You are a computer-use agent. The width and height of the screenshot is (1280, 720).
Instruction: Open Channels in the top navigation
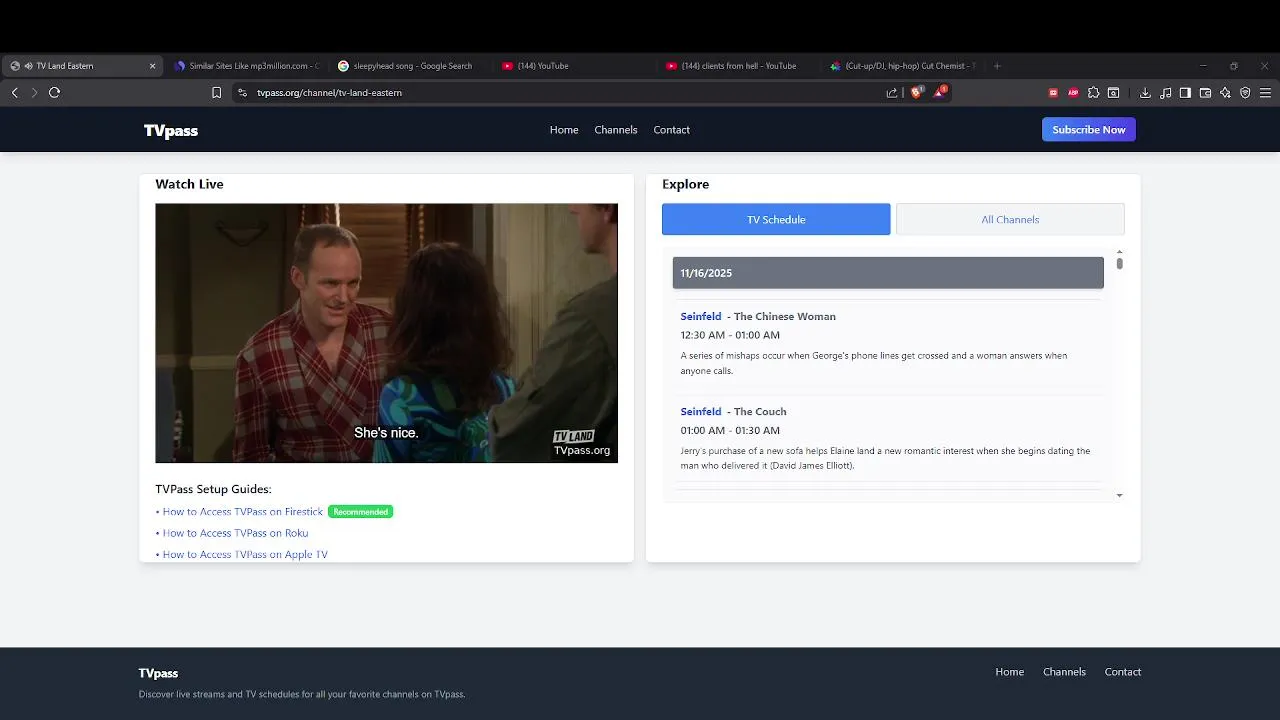616,130
